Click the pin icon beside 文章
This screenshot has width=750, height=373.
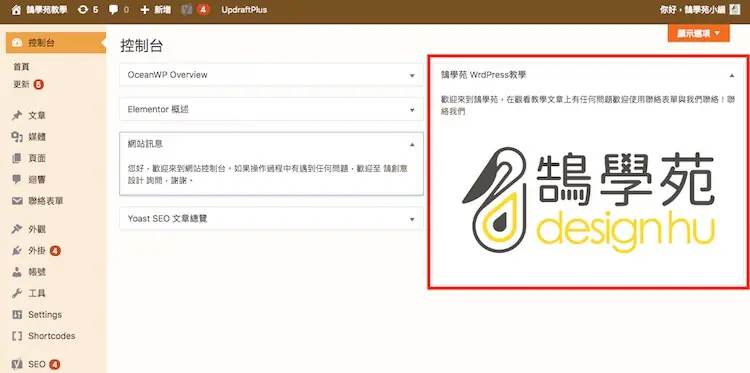point(17,116)
